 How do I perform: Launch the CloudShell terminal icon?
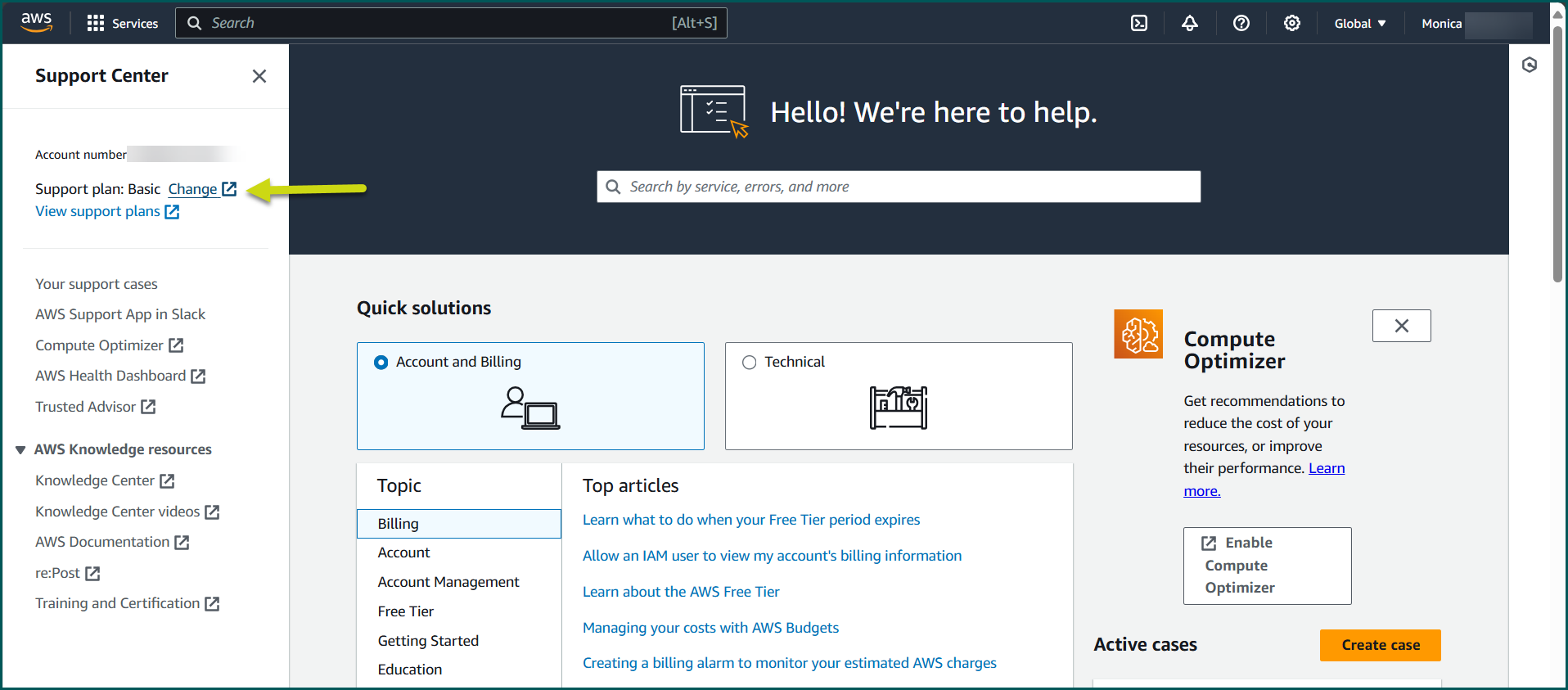click(1139, 24)
